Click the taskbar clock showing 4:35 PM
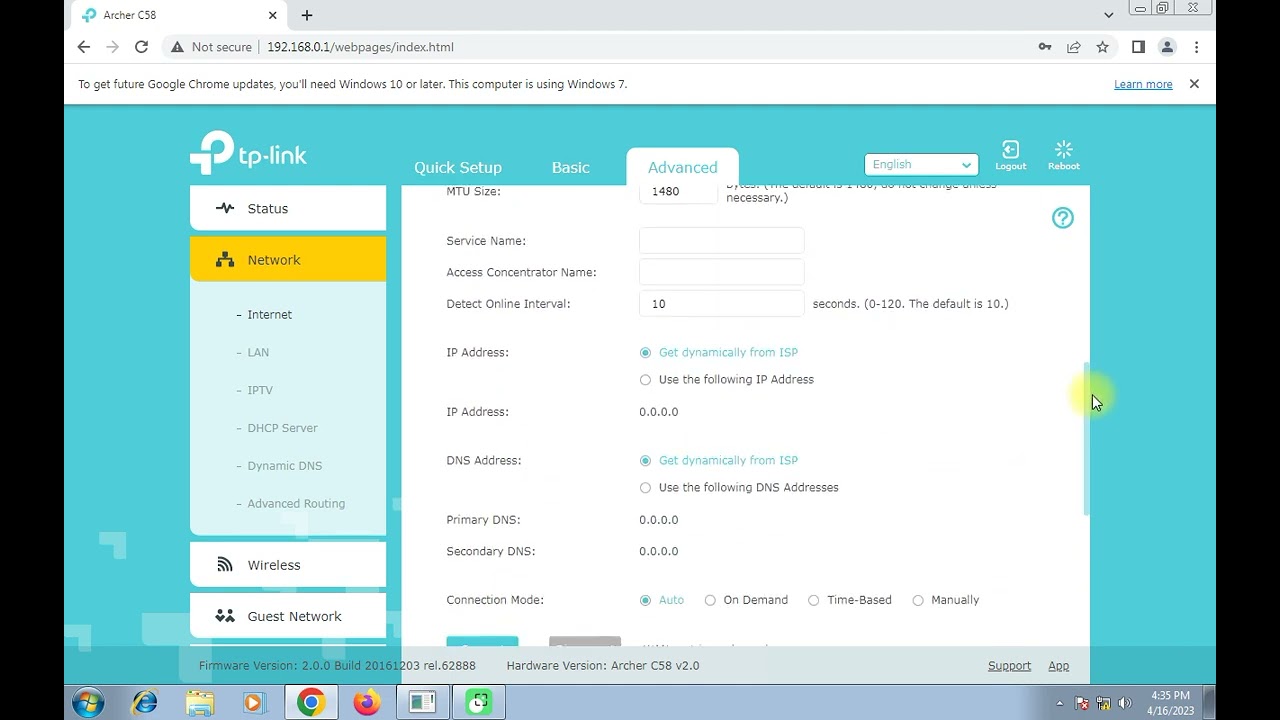The width and height of the screenshot is (1280, 720). pos(1170,703)
